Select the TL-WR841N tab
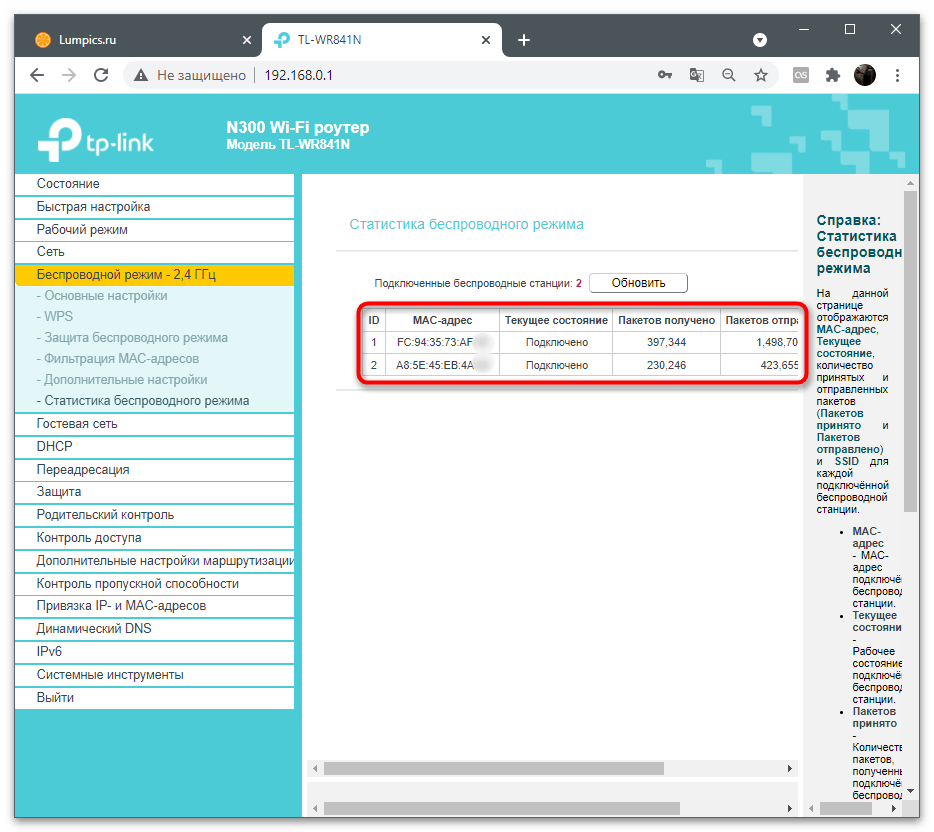 tap(381, 40)
